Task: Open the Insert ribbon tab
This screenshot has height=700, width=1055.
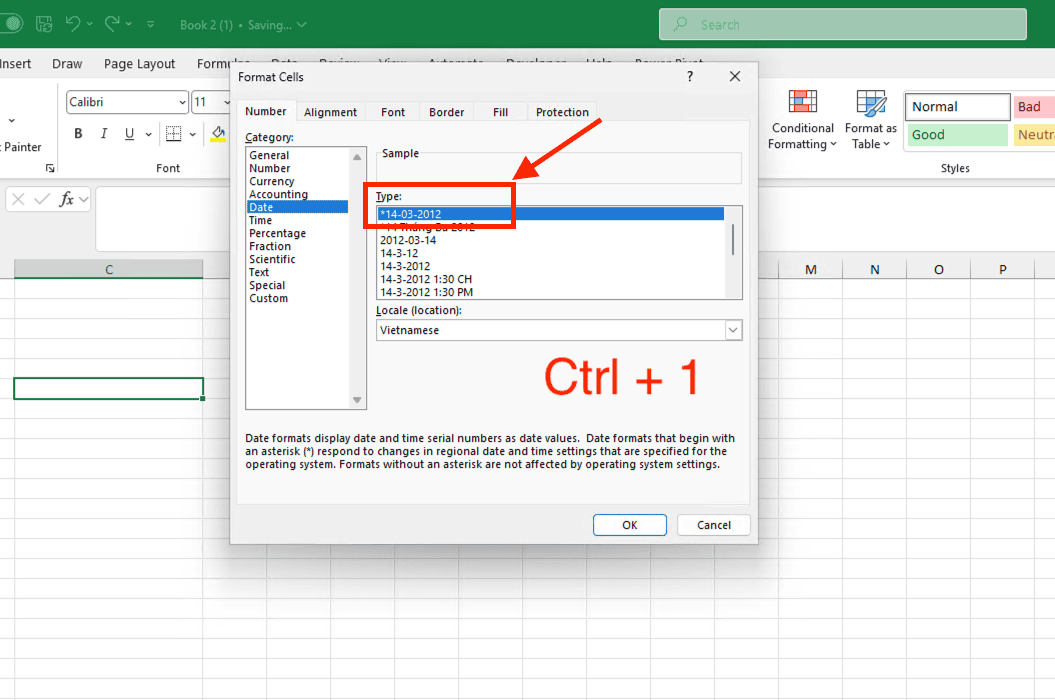Action: [15, 63]
